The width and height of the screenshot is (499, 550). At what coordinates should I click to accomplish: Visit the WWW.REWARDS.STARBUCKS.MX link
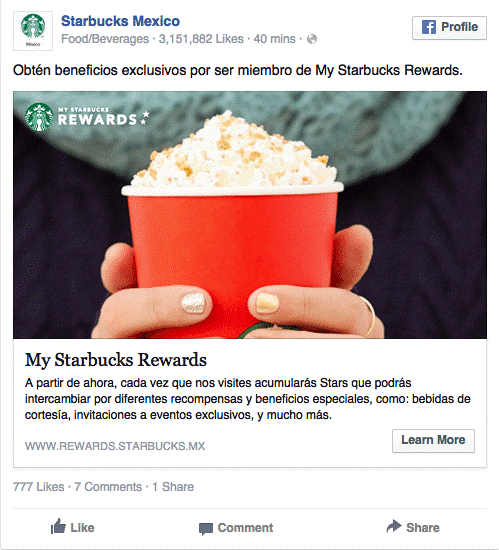click(x=115, y=446)
